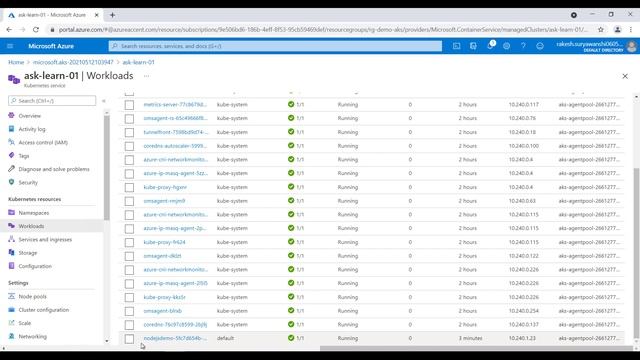Open microsoft.aks-20210512103947 breadcrumb
This screenshot has height=360, width=640.
73,62
